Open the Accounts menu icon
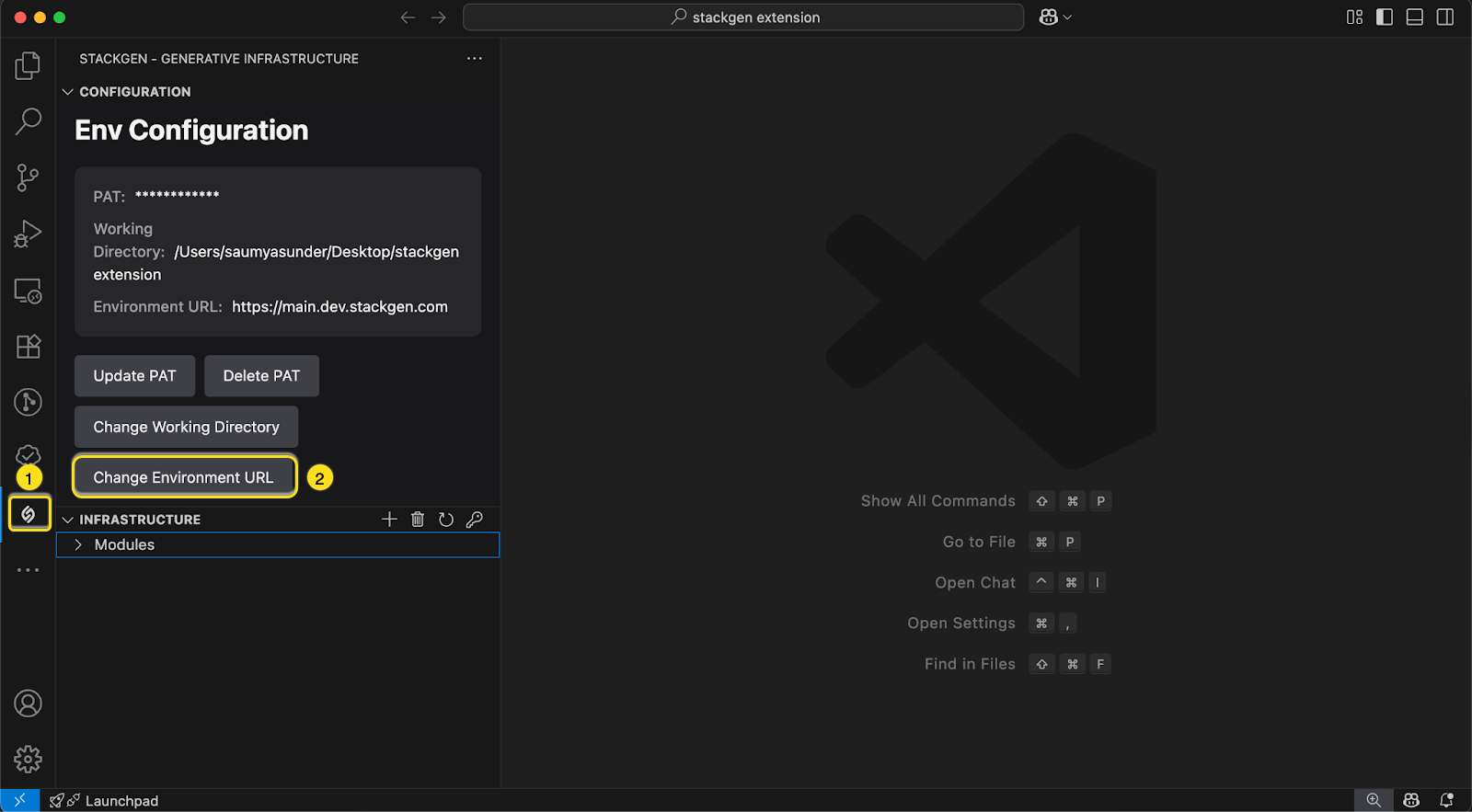Viewport: 1472px width, 812px height. [28, 703]
